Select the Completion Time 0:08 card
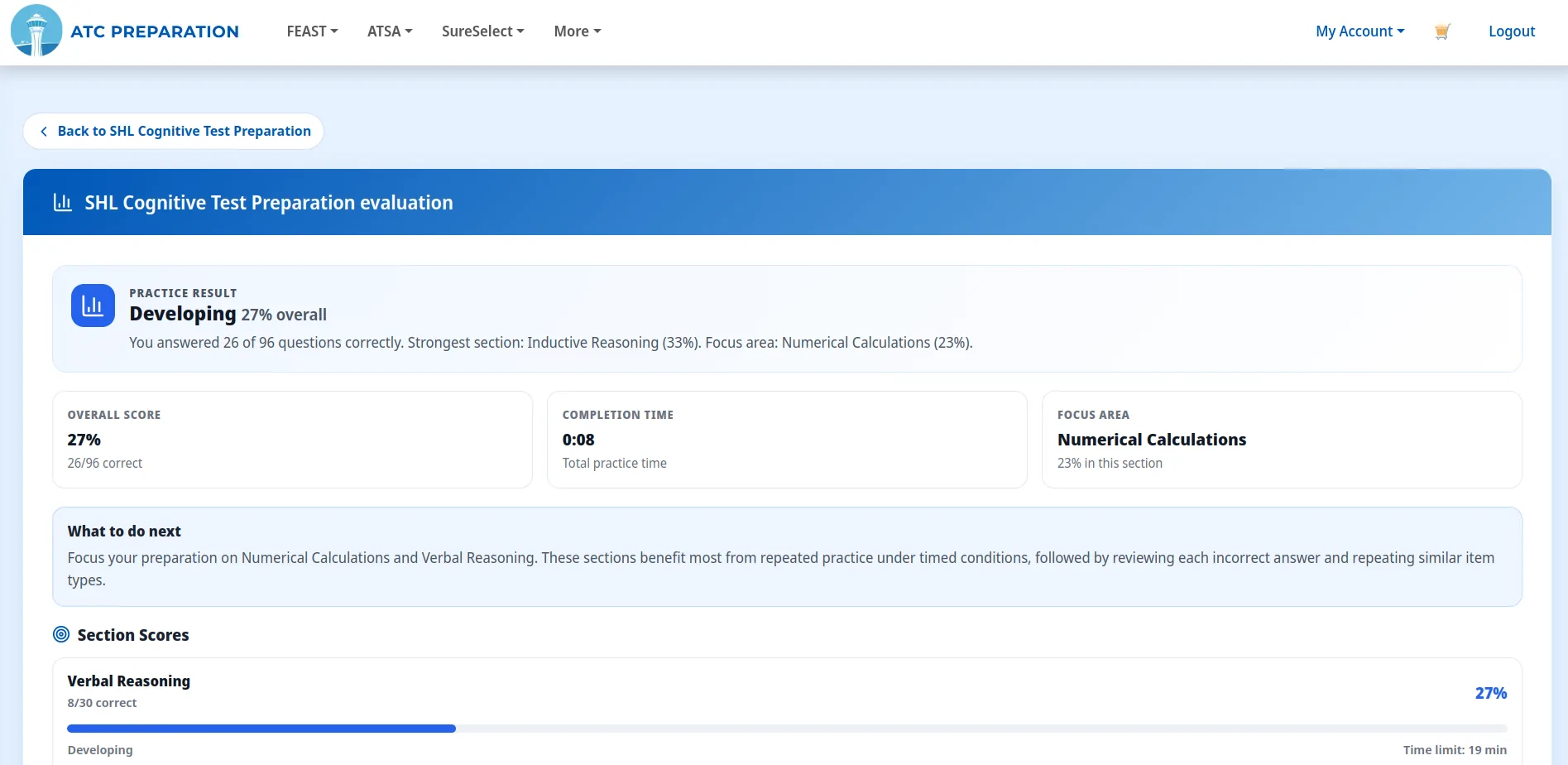 click(787, 440)
